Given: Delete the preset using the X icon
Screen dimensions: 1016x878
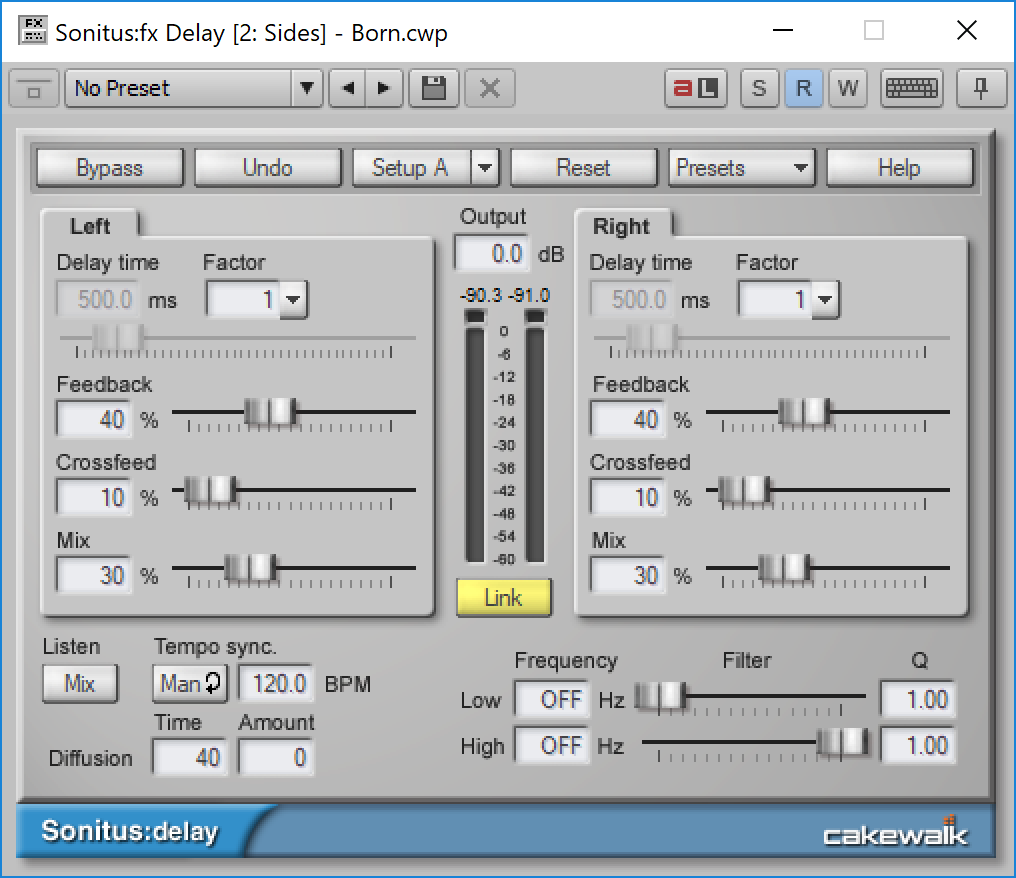Looking at the screenshot, I should click(489, 88).
